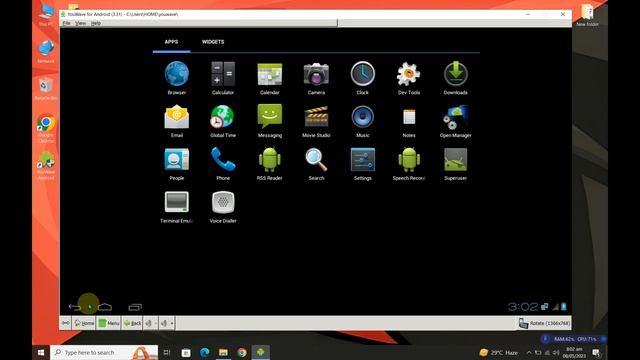Open the Voice Dialer app

click(223, 207)
